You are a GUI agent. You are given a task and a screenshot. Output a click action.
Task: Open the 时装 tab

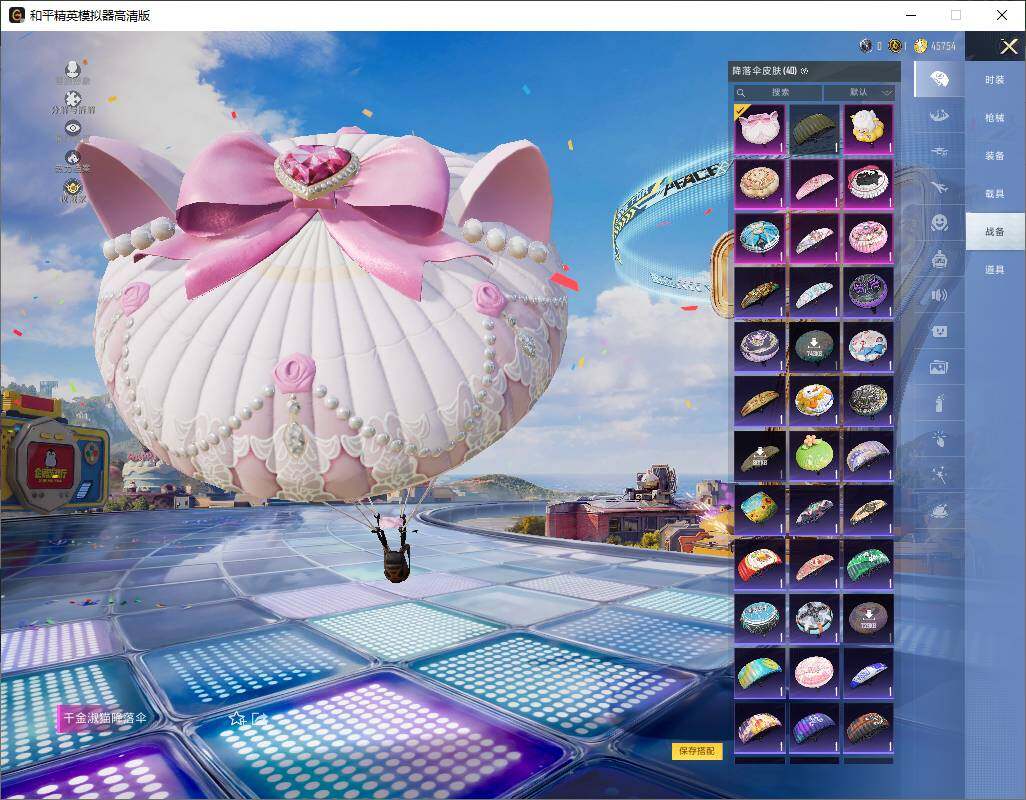tap(994, 80)
